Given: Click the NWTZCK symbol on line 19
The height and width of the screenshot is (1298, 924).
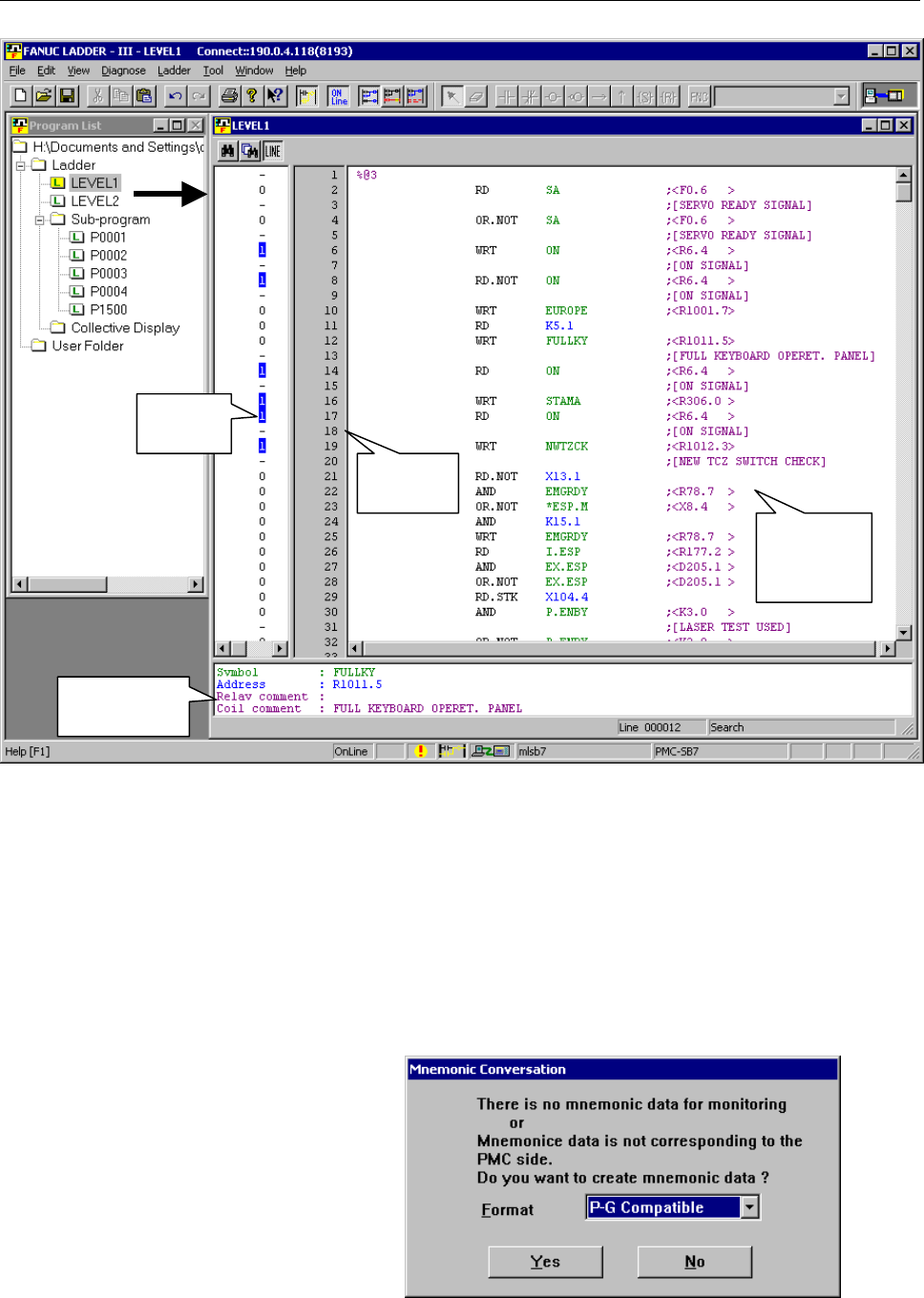Looking at the screenshot, I should (x=566, y=447).
